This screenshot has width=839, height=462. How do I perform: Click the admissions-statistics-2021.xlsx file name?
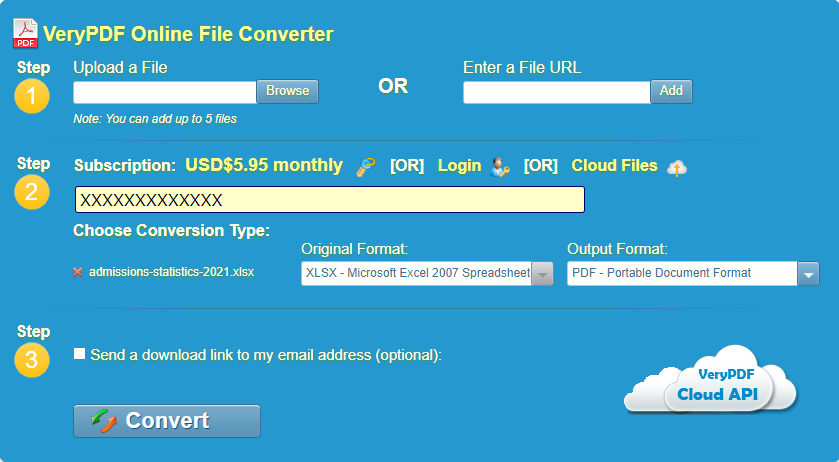pyautogui.click(x=171, y=272)
